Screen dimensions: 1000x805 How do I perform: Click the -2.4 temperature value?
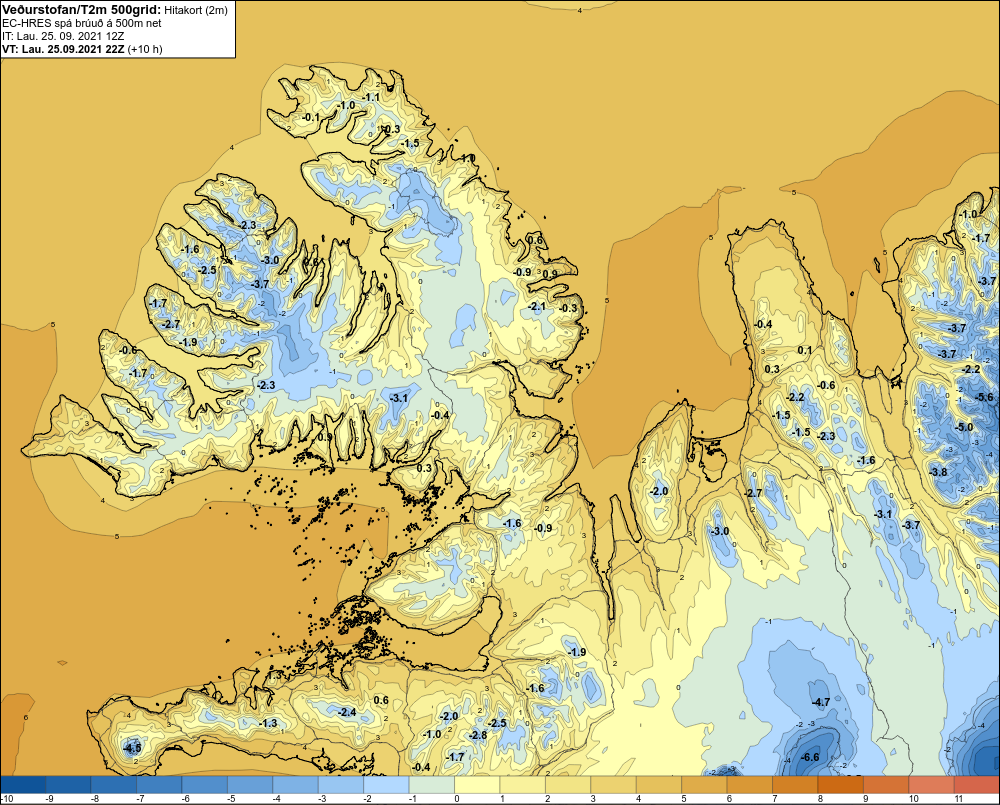click(x=347, y=712)
